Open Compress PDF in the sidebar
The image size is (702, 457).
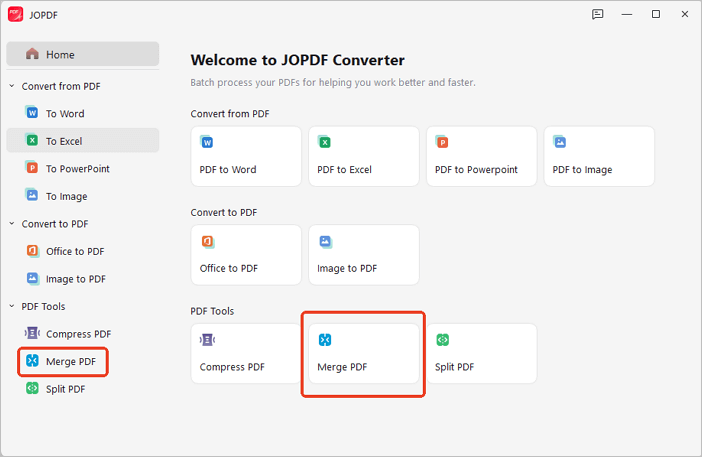pos(83,334)
